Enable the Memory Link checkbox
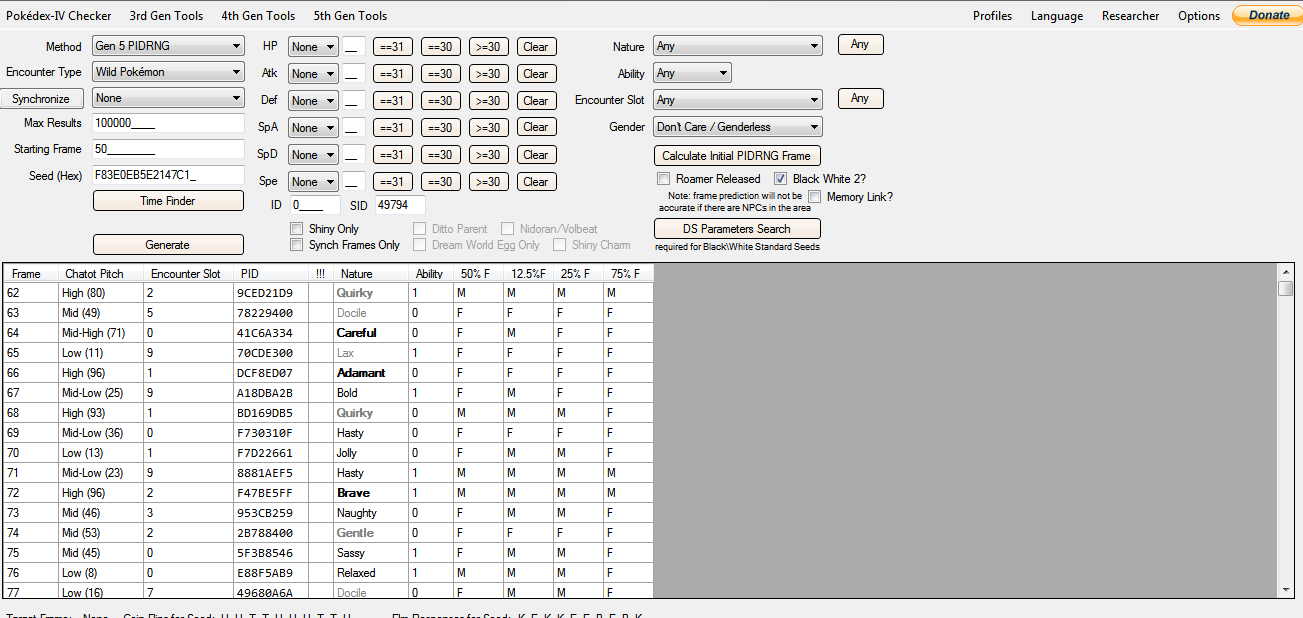The image size is (1303, 618). click(x=814, y=197)
